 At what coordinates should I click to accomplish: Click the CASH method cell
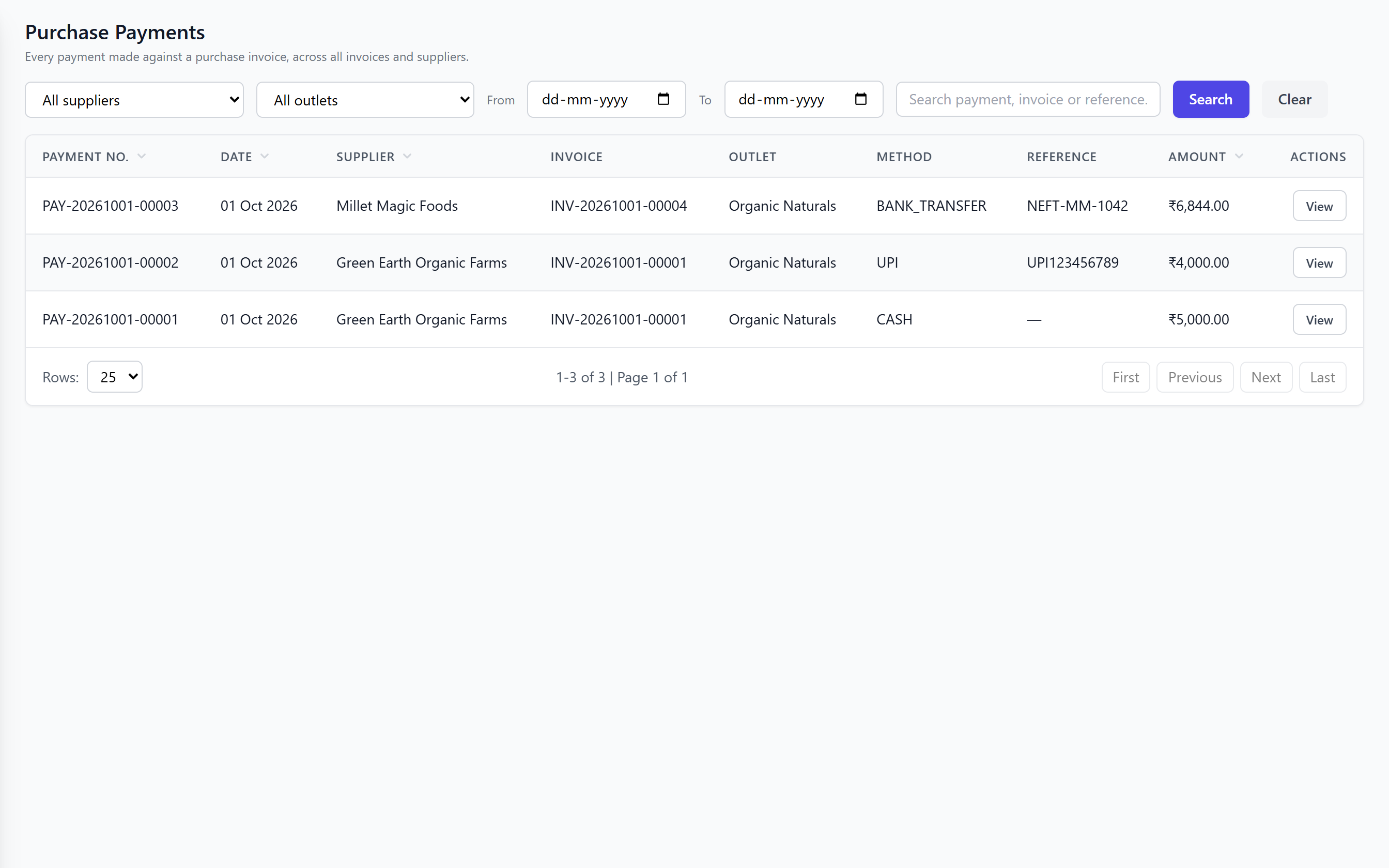(894, 319)
